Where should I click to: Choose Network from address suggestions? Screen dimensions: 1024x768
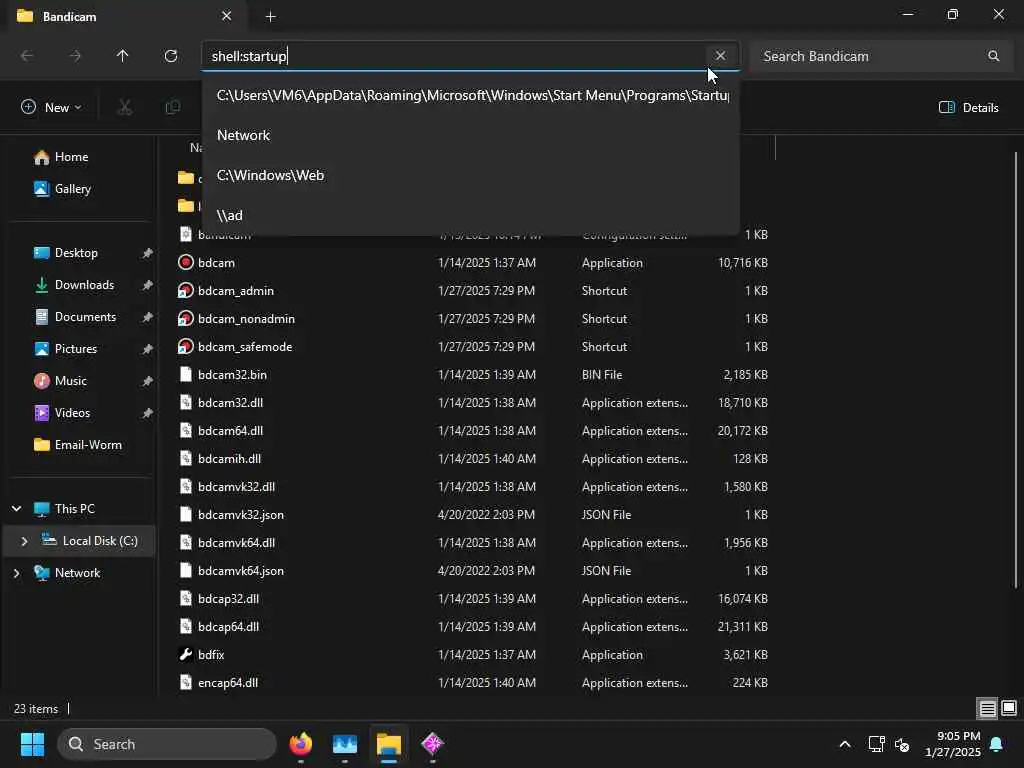tap(471, 135)
